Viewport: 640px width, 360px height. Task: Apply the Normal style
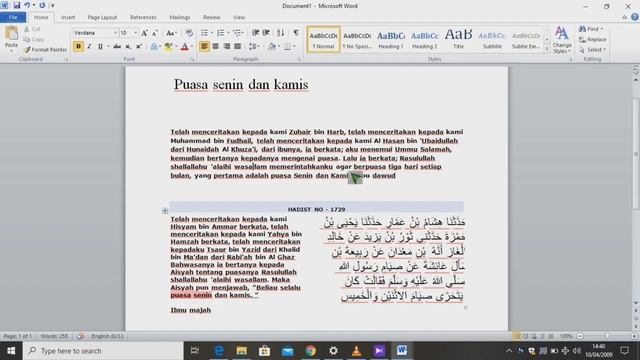click(x=323, y=40)
